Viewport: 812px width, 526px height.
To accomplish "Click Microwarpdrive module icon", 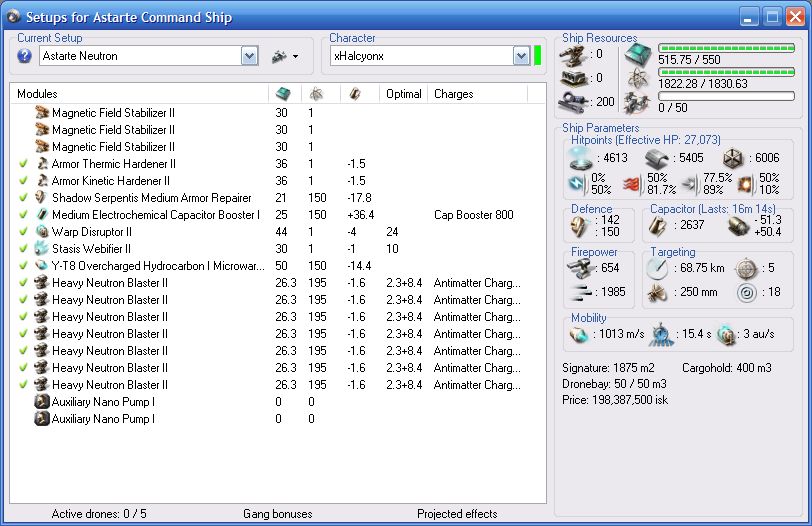I will click(x=41, y=266).
